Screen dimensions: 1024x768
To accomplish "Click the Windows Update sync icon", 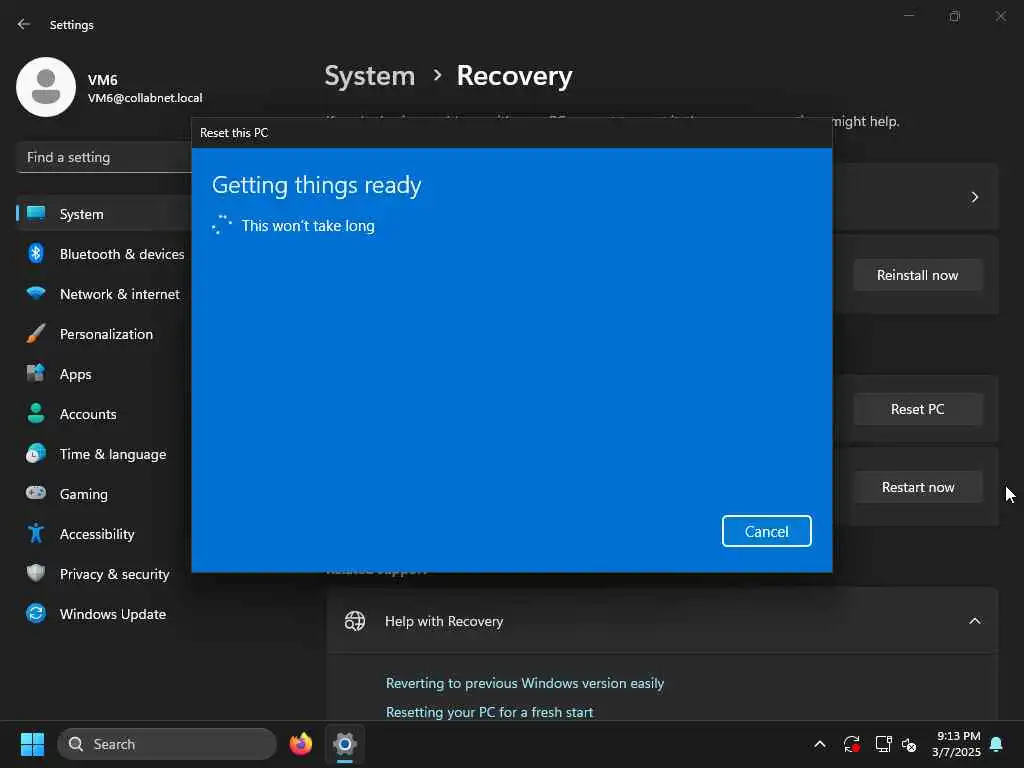I will click(36, 613).
